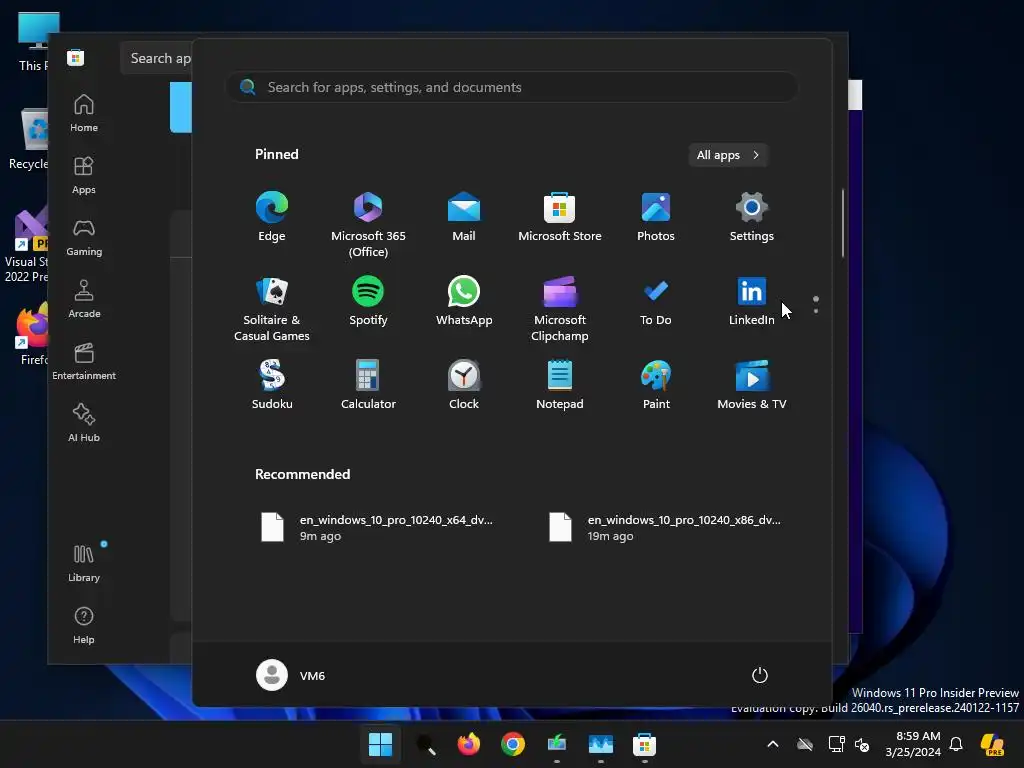Launch Microsoft 365 (Office)
This screenshot has width=1024, height=768.
[368, 225]
